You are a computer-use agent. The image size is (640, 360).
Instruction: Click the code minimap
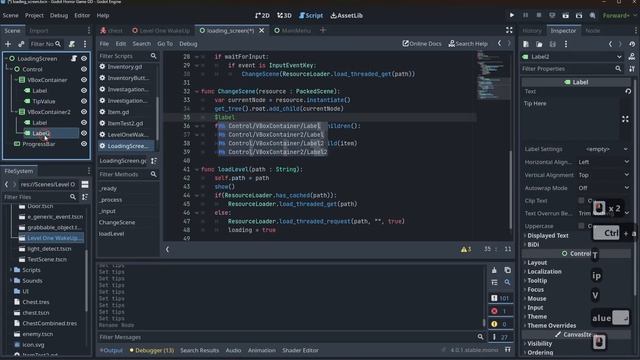coord(492,76)
